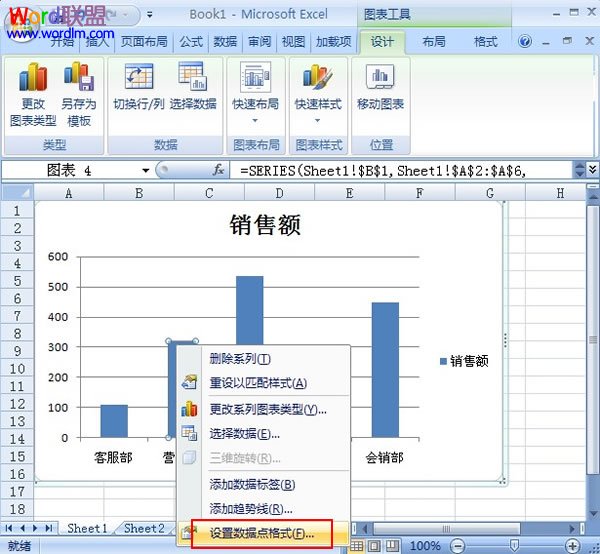
Task: Click the change series chart type menu icon
Action: [189, 409]
